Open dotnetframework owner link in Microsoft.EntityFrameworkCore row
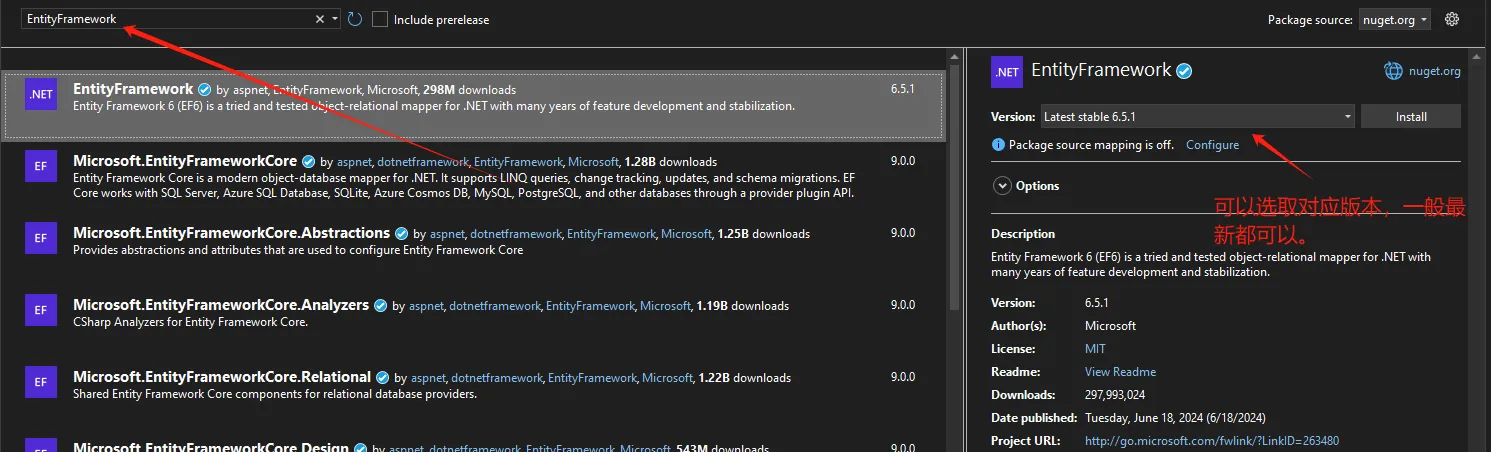 click(422, 162)
